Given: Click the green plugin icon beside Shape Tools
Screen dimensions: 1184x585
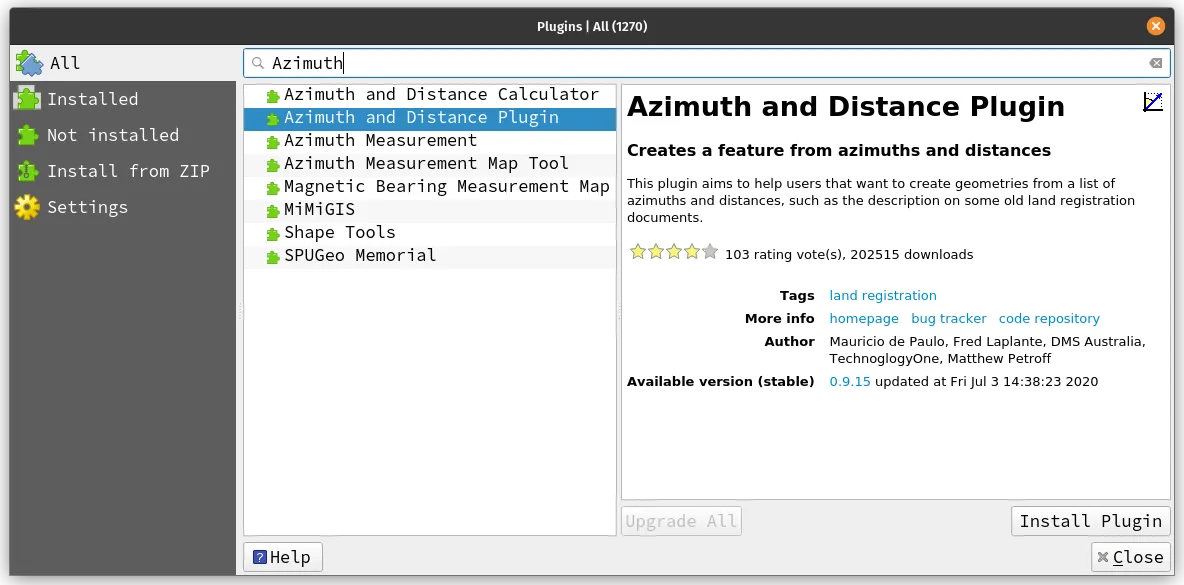Looking at the screenshot, I should pyautogui.click(x=271, y=232).
